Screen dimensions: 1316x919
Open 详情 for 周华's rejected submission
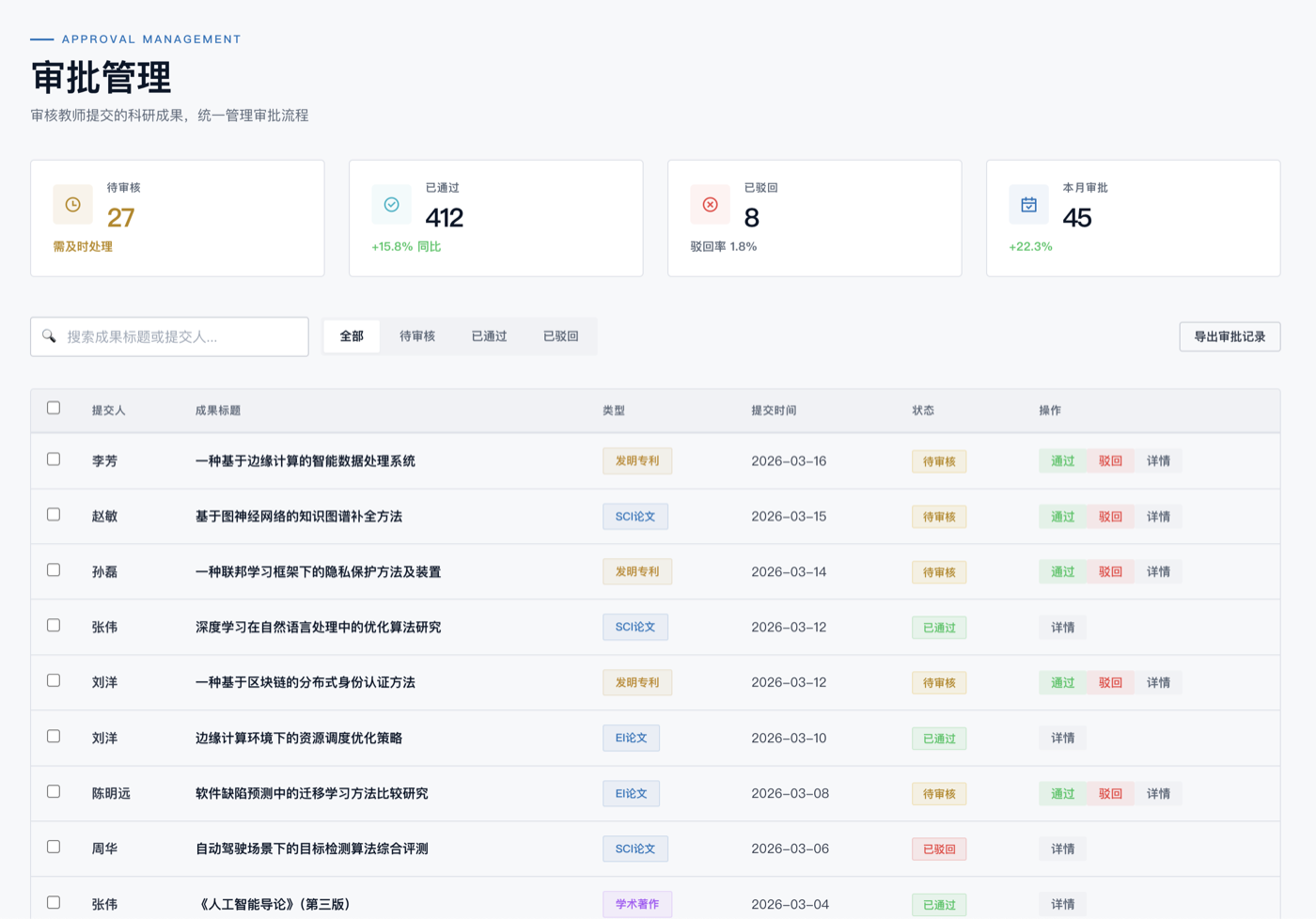(1062, 849)
